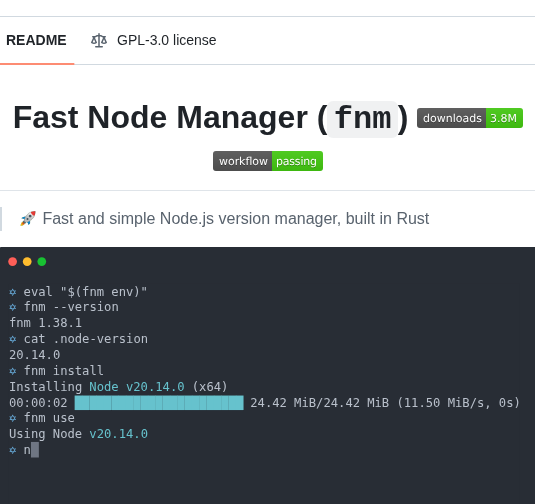Click 'Installing Node v20.14.0 (x64)' line
The width and height of the screenshot is (535, 504).
118,387
